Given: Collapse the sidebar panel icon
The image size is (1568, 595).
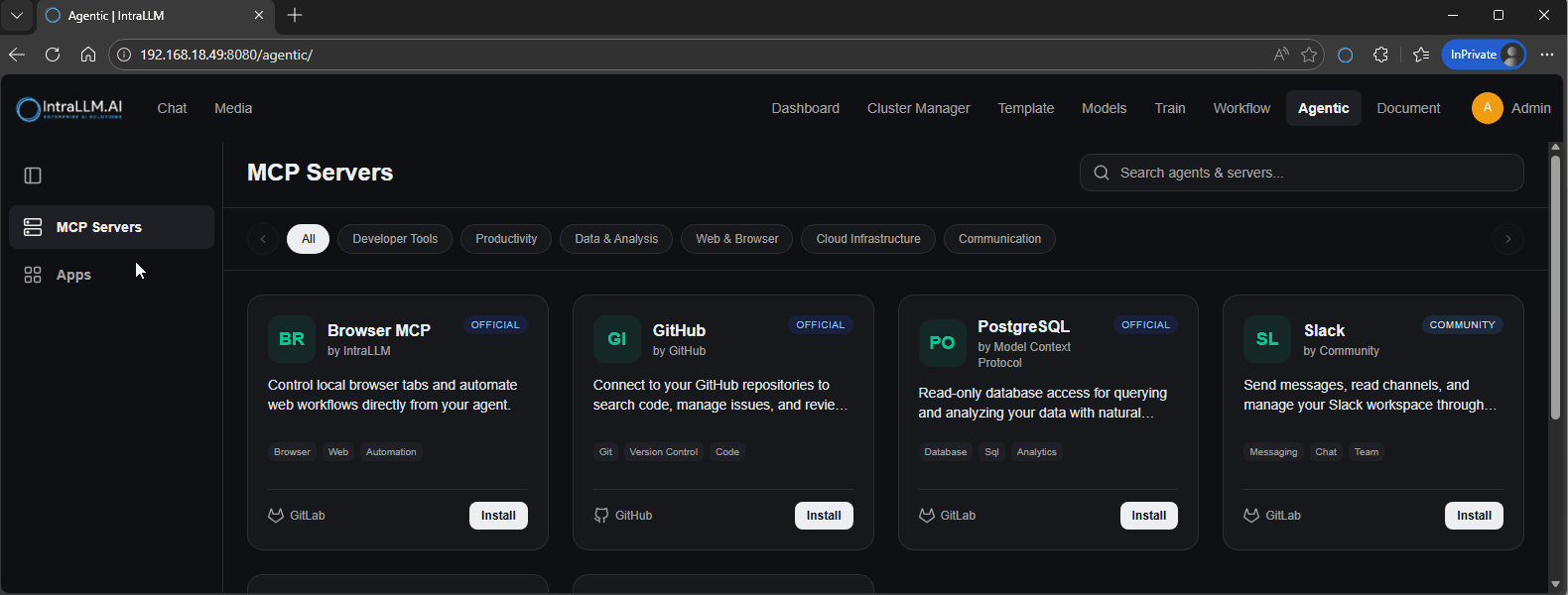Looking at the screenshot, I should (x=33, y=176).
